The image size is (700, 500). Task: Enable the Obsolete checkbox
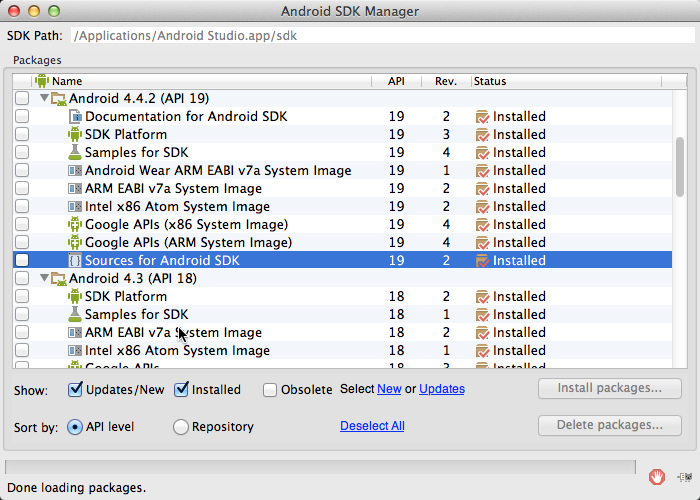point(270,390)
